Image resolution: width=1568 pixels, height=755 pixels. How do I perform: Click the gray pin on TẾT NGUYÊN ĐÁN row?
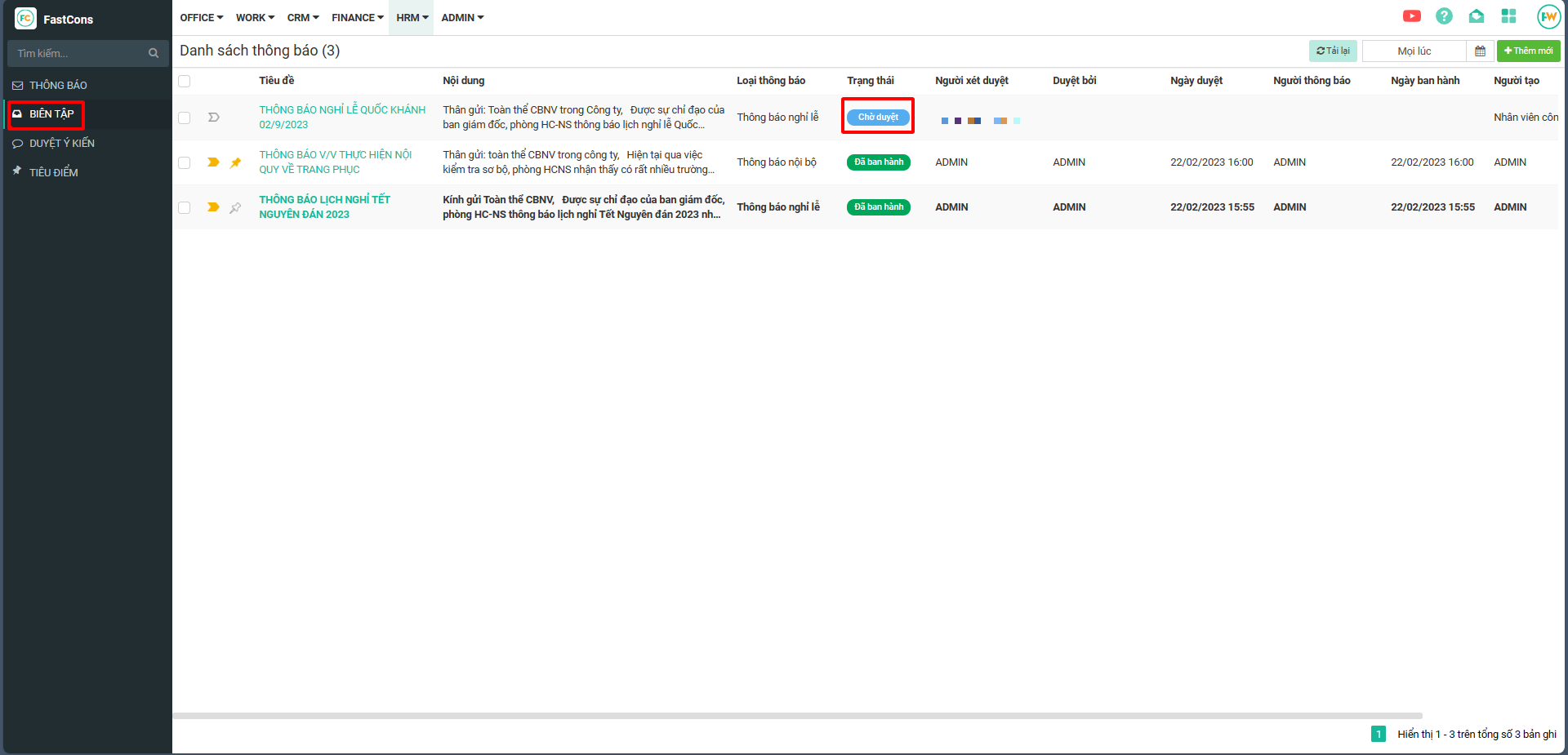click(x=235, y=207)
